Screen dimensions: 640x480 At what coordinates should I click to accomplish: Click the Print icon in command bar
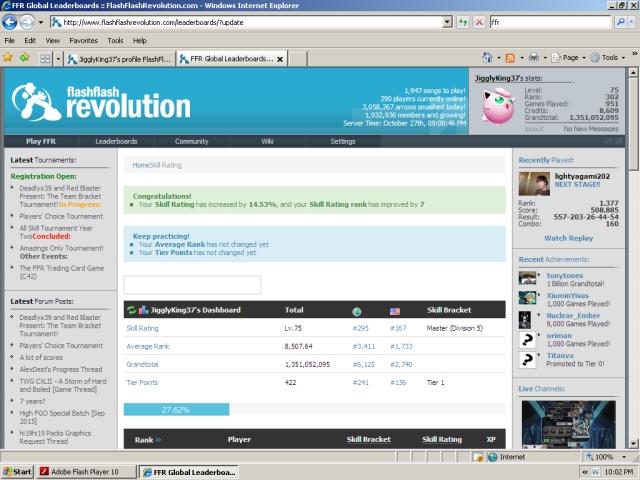click(x=534, y=58)
